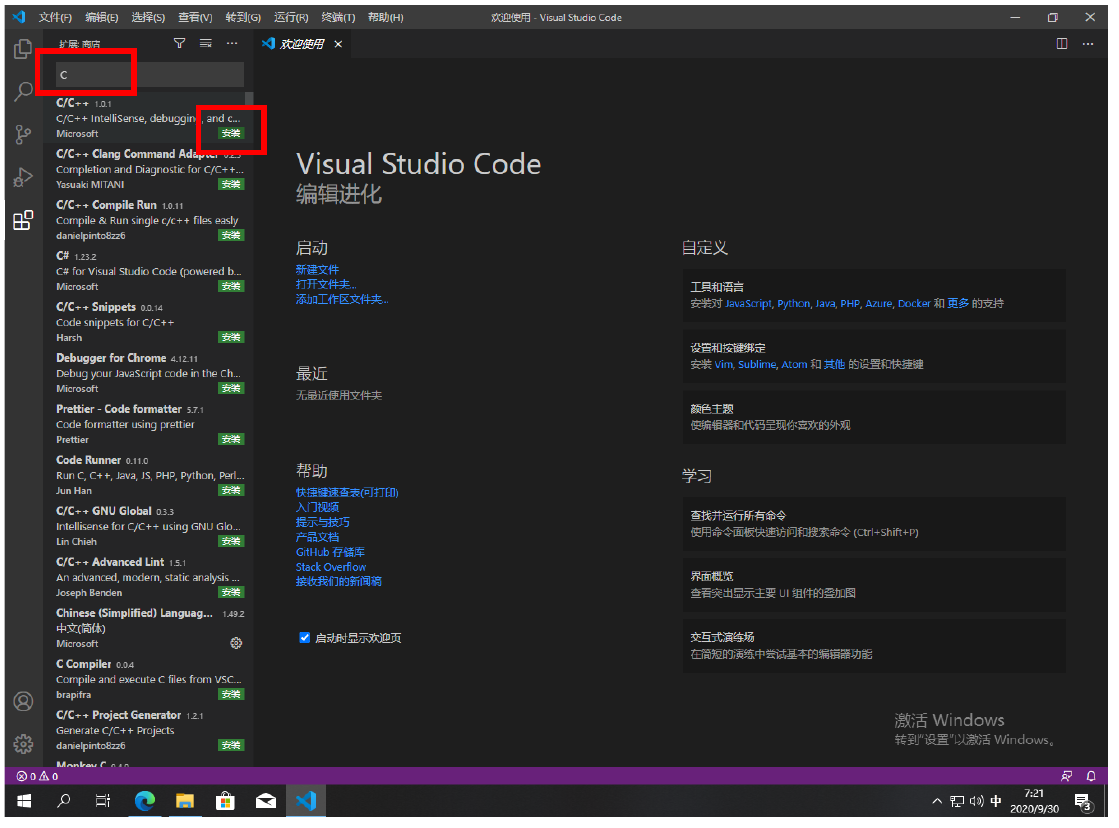The height and width of the screenshot is (828, 1119).
Task: Open the Search view in activity bar
Action: coord(23,92)
